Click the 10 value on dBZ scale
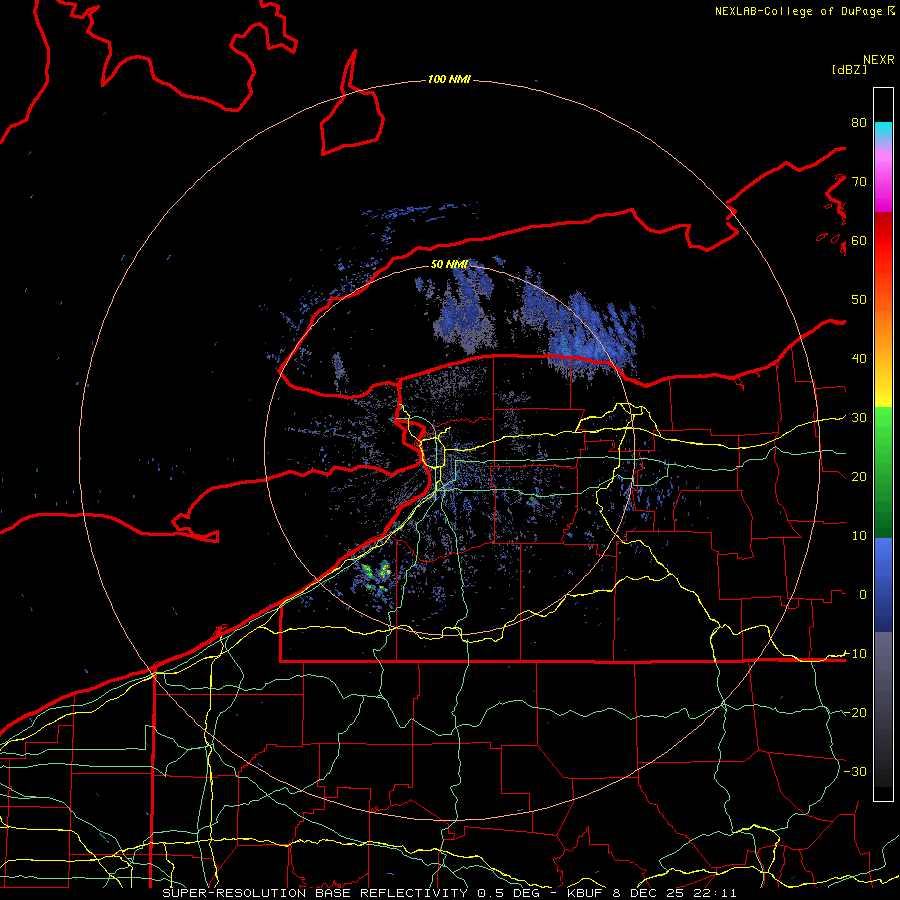 [x=859, y=536]
